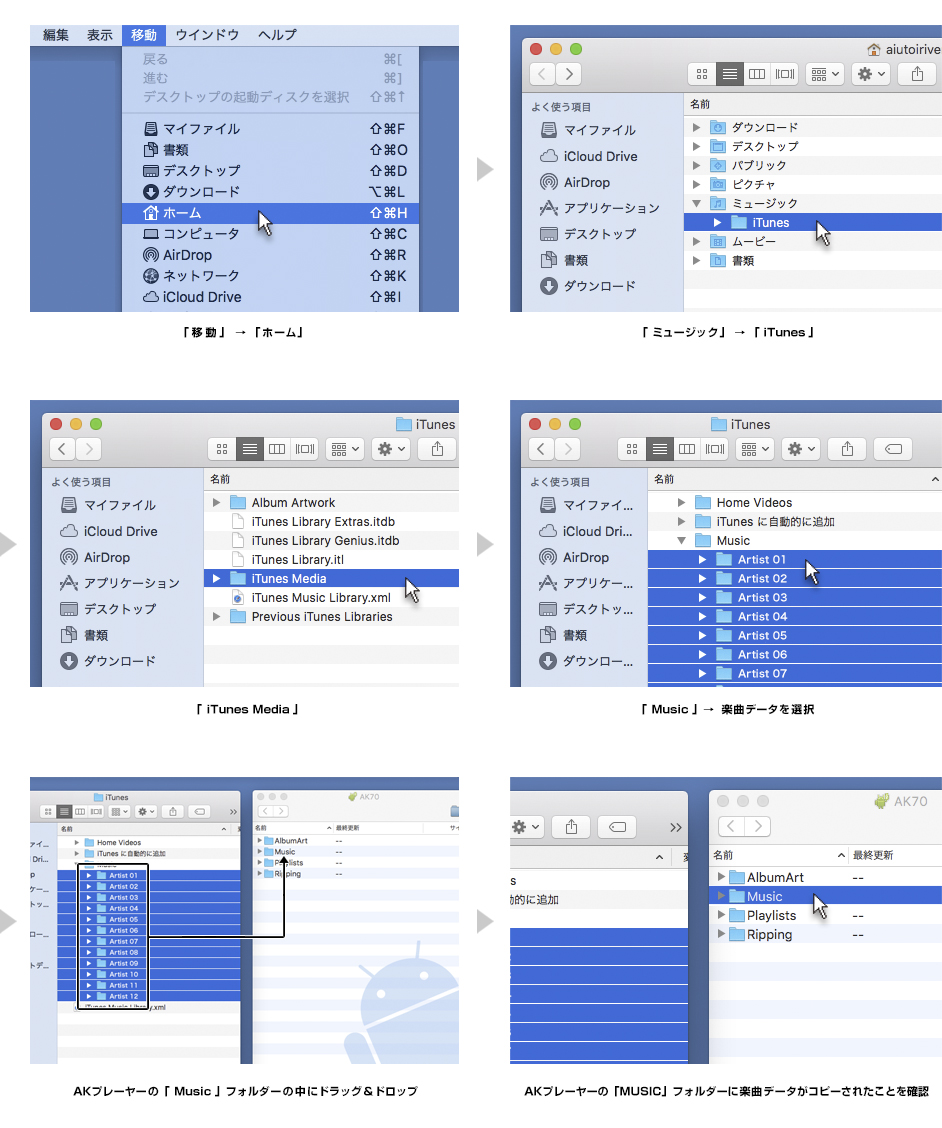This screenshot has width=942, height=1128.
Task: Select Music folder in large AK70 window
Action: pos(826,896)
